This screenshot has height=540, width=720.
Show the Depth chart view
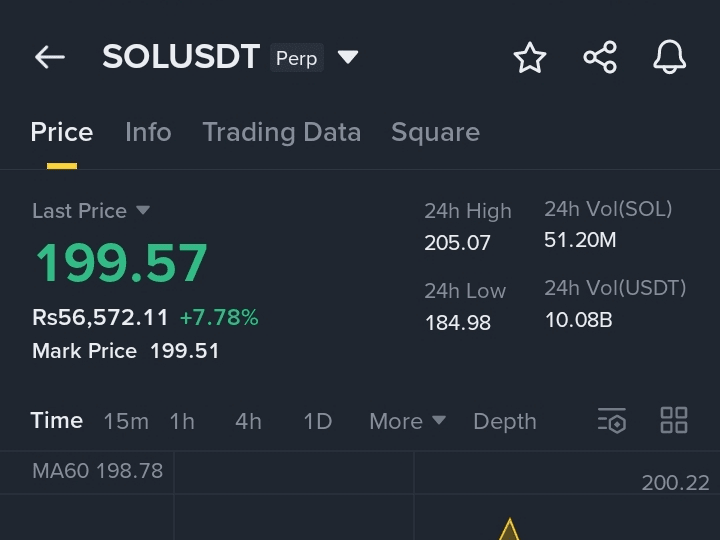pyautogui.click(x=505, y=422)
